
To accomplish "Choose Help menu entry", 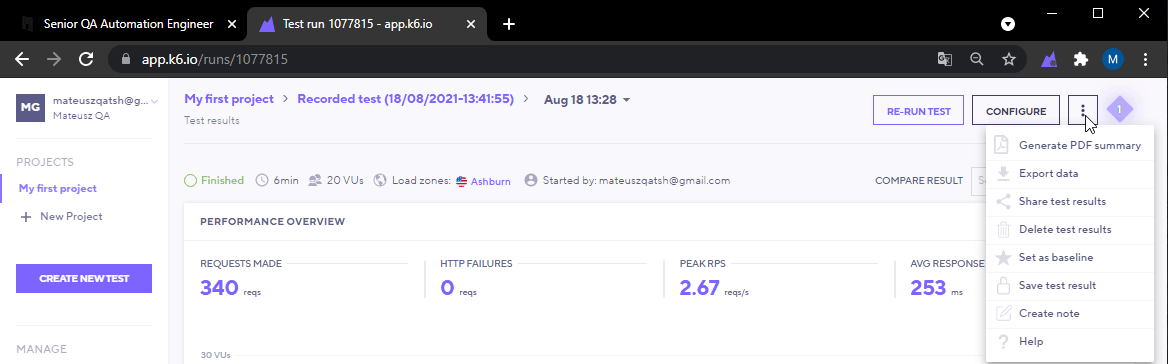I will pos(1070,342).
